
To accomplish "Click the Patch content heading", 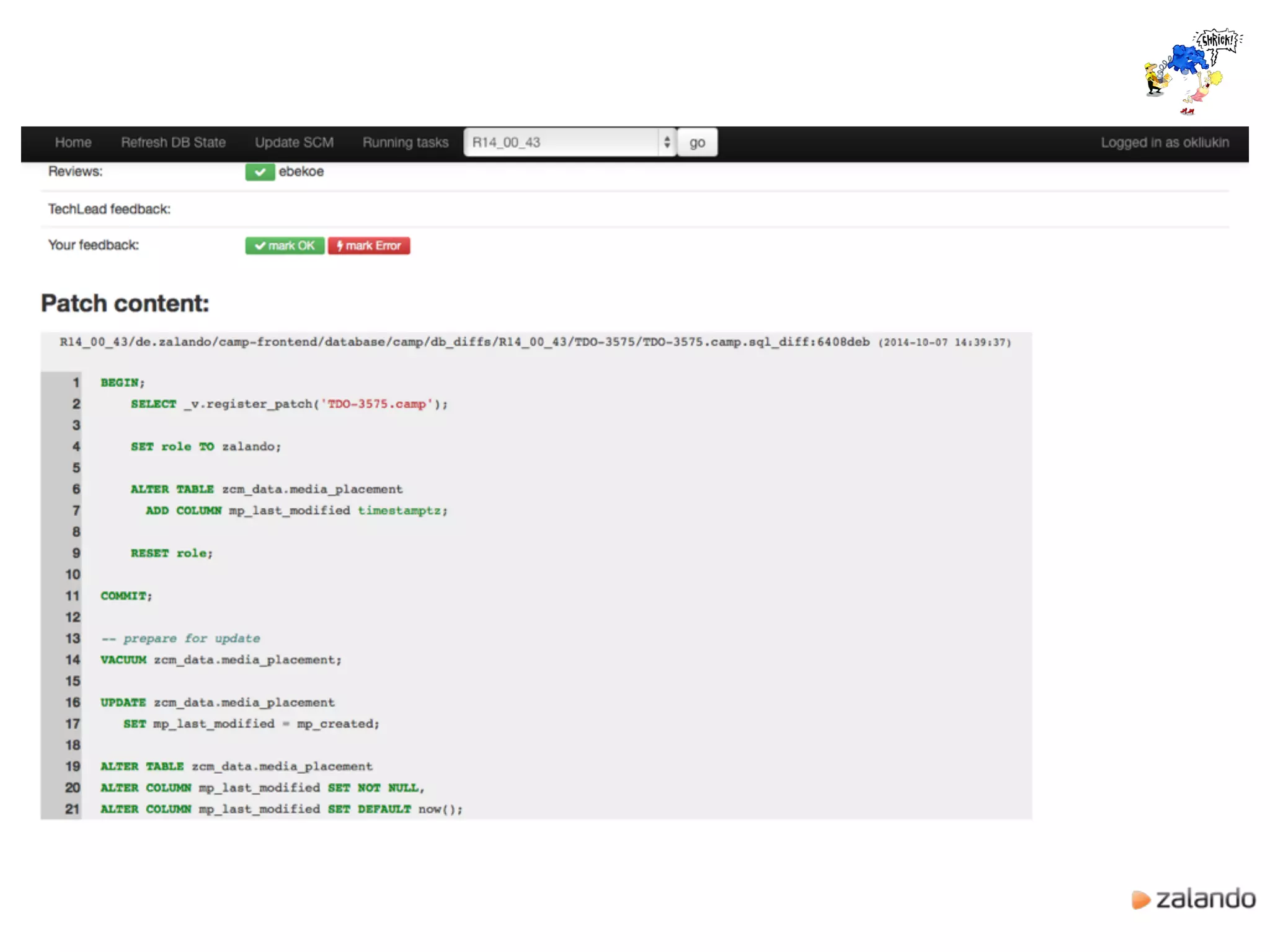I will 125,304.
